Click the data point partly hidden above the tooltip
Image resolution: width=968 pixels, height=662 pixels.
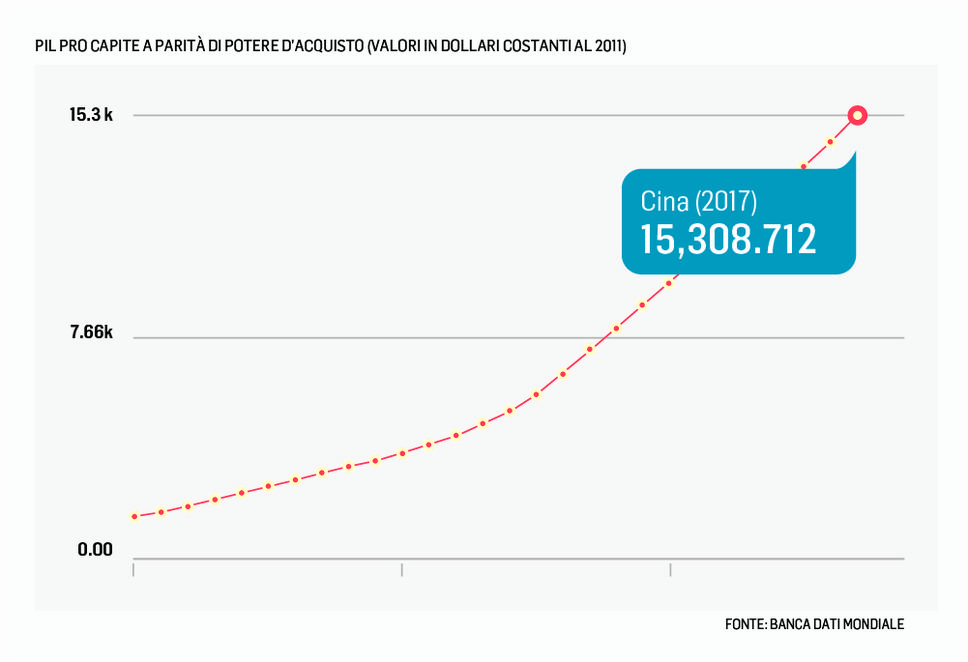[803, 167]
